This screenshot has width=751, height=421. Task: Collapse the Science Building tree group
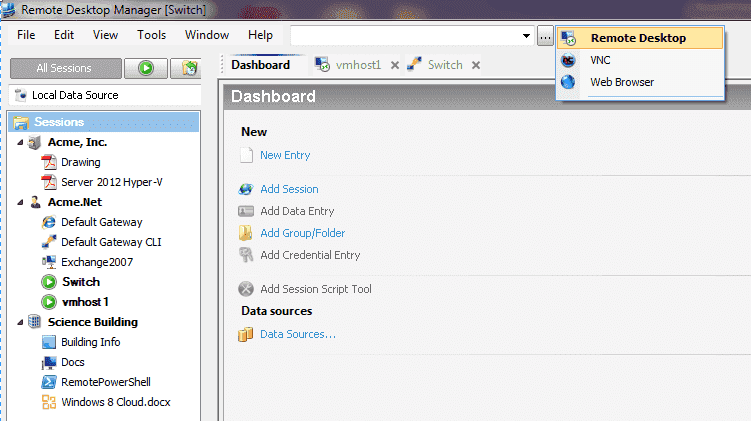(x=20, y=322)
